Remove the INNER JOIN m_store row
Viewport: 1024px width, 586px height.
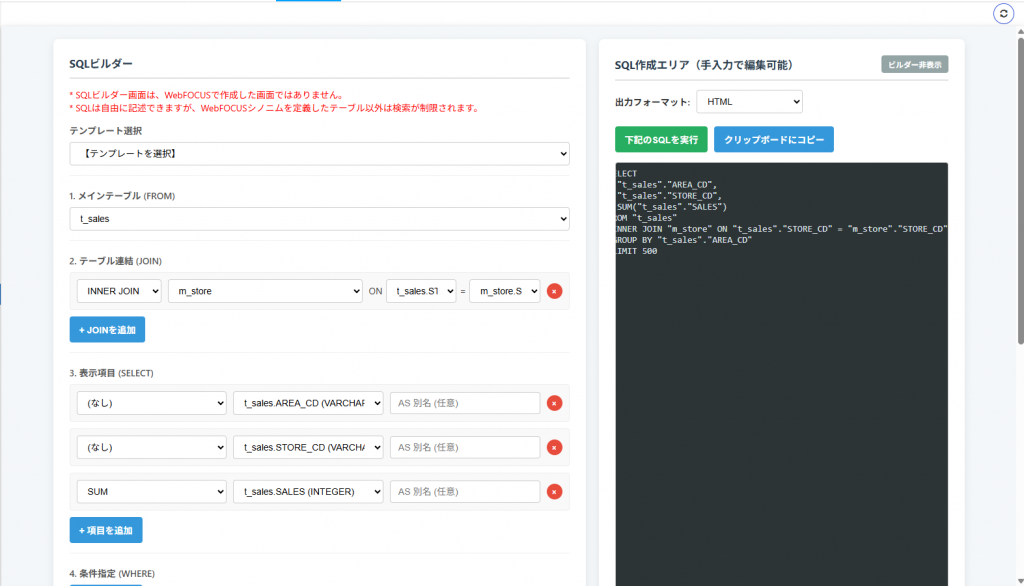554,291
